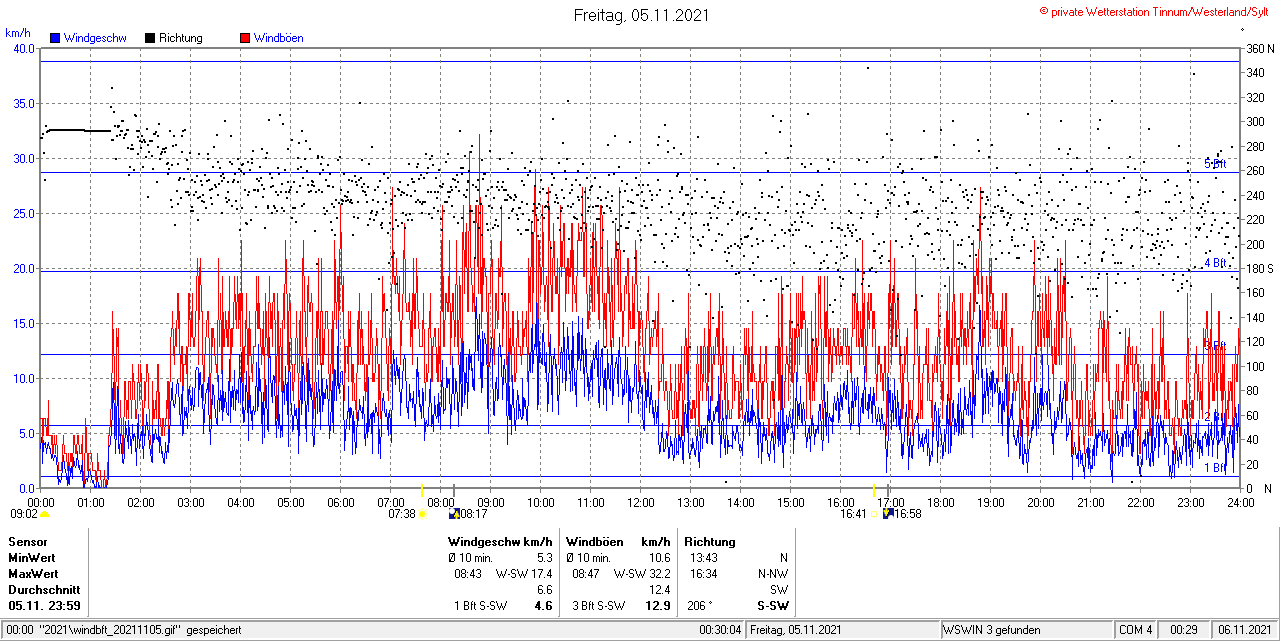Click the 206 ° direction reading

698,606
